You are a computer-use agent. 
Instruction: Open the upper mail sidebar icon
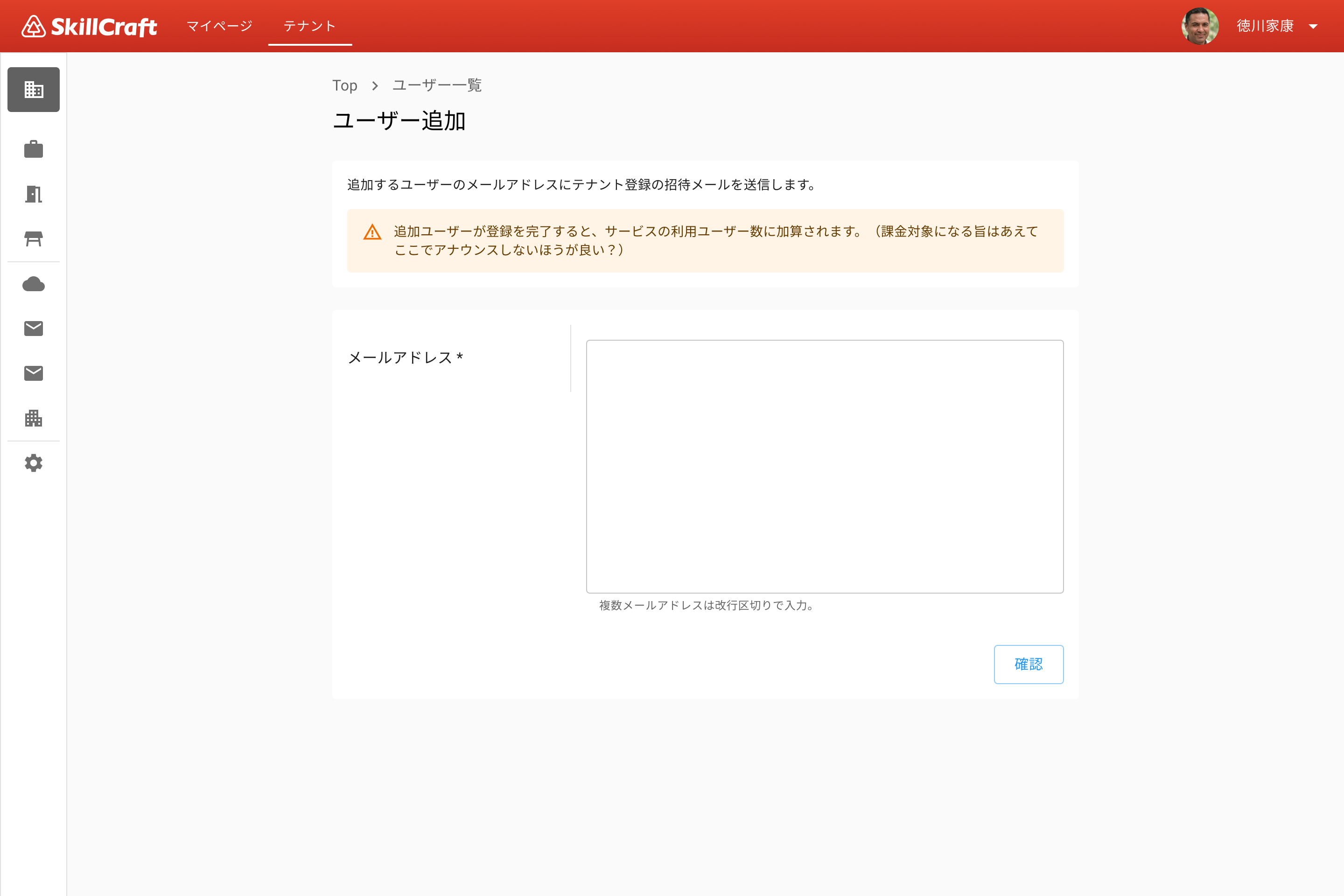point(34,328)
